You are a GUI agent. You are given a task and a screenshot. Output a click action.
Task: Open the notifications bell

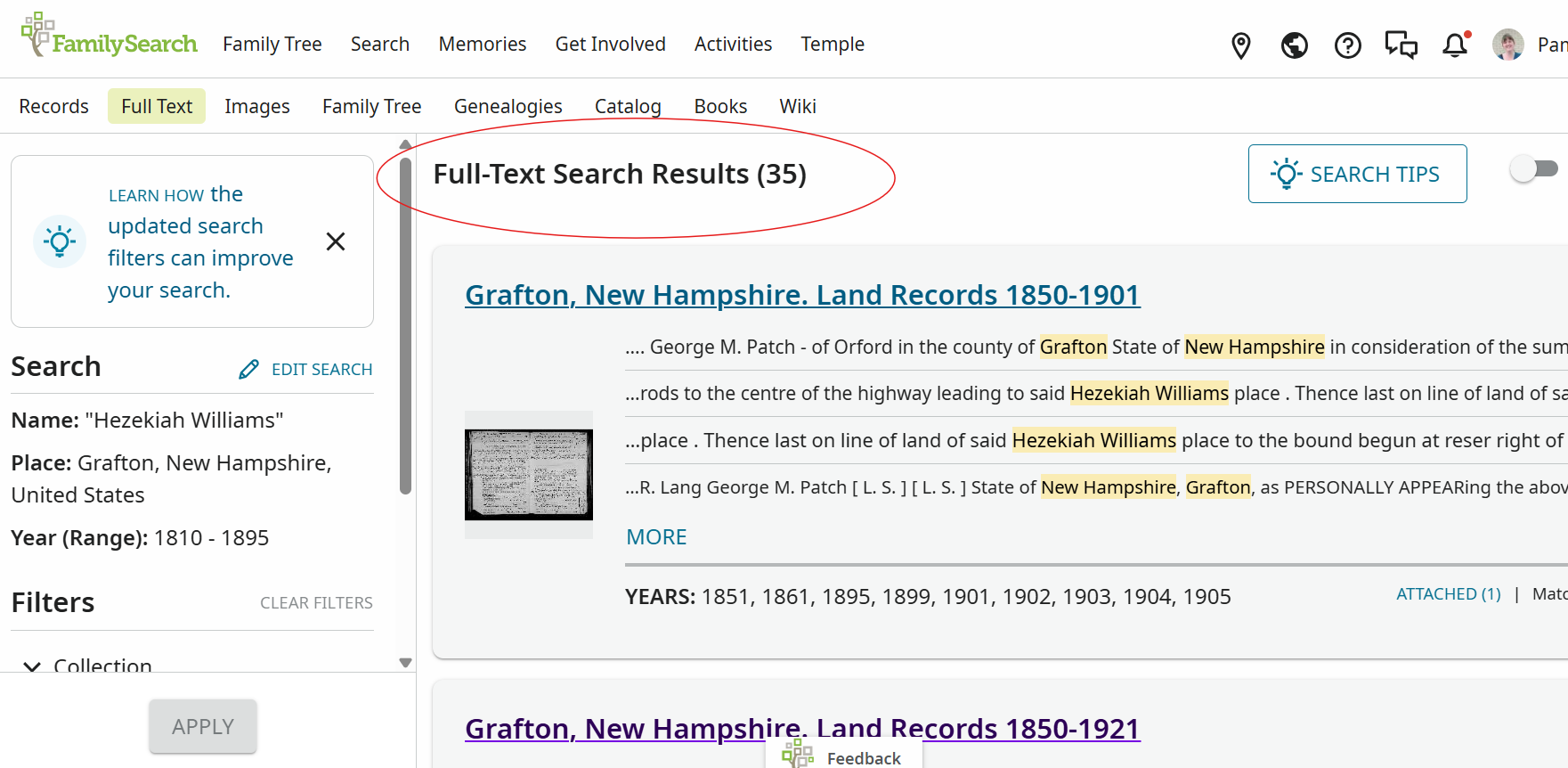[1455, 45]
